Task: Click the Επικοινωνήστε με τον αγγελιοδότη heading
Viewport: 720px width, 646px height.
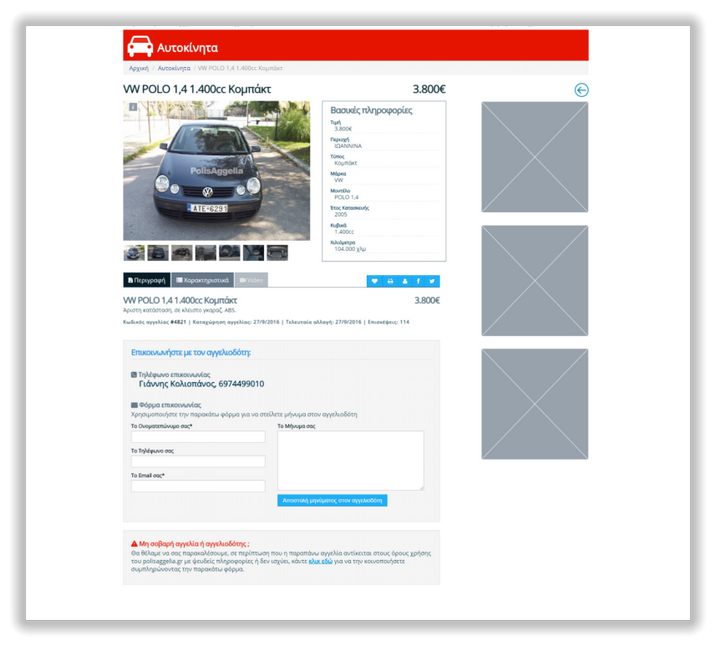Action: pos(191,353)
